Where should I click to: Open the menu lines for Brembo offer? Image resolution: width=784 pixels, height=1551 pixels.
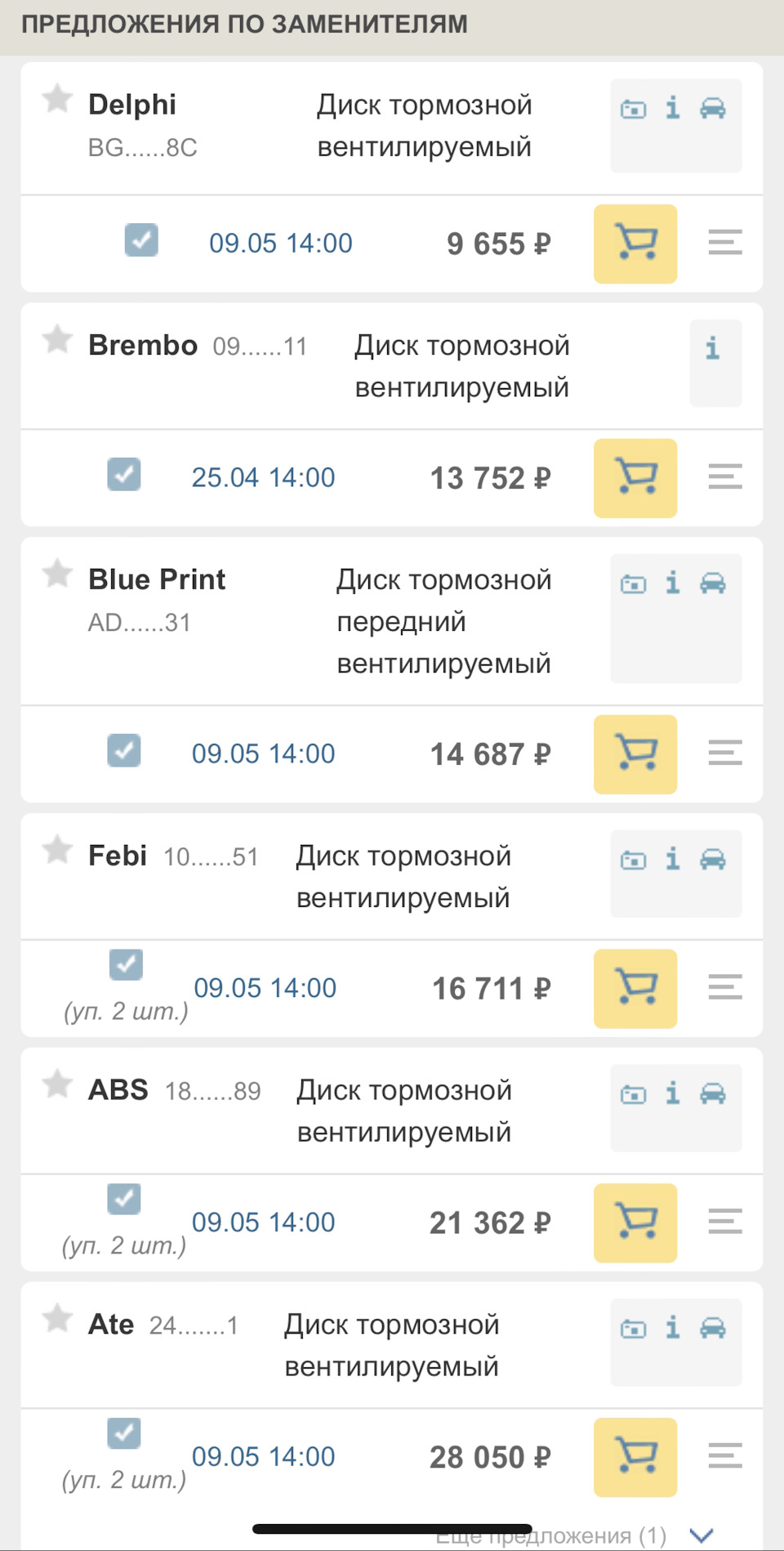(725, 476)
